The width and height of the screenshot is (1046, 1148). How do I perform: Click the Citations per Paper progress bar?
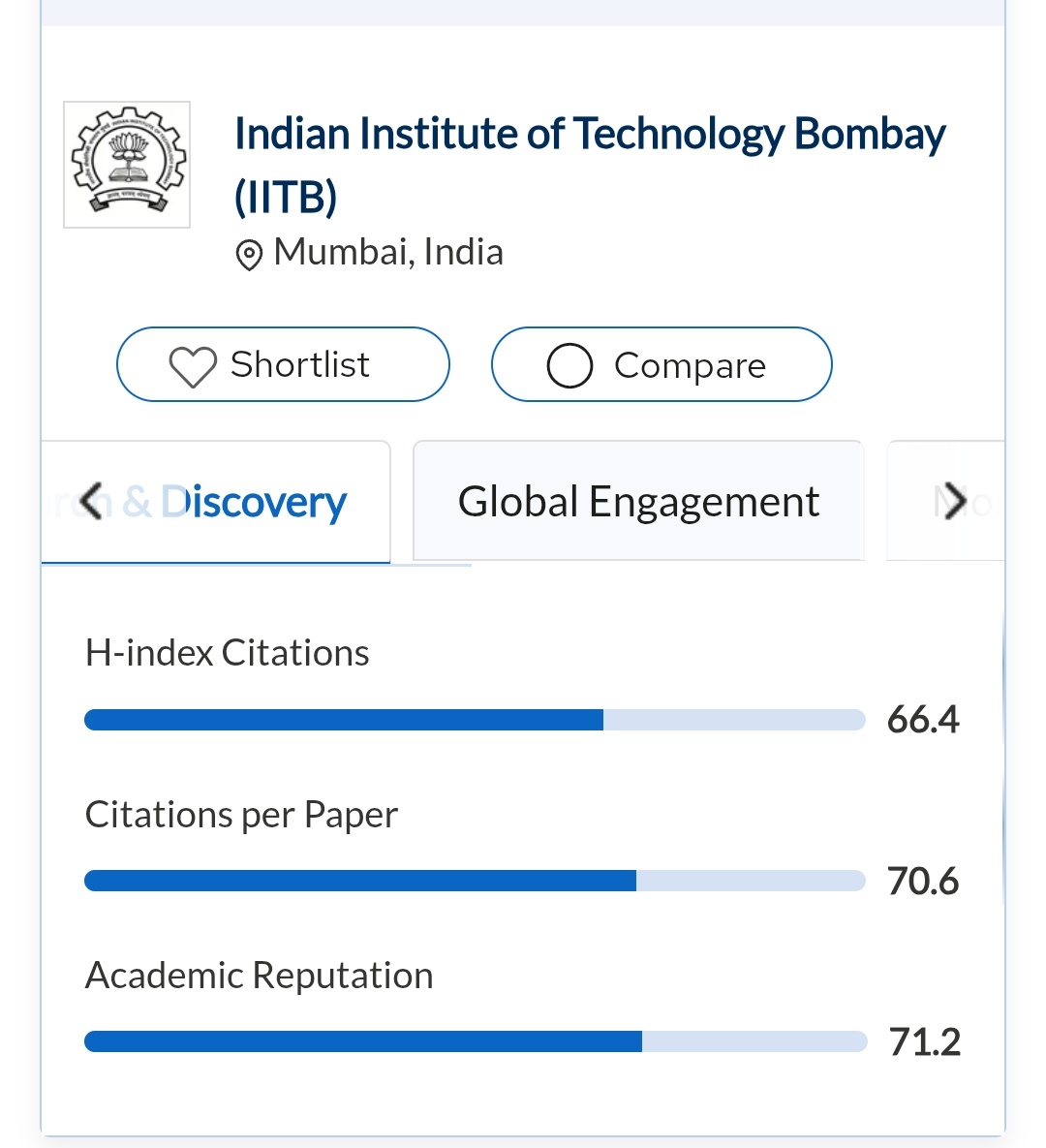tap(475, 881)
